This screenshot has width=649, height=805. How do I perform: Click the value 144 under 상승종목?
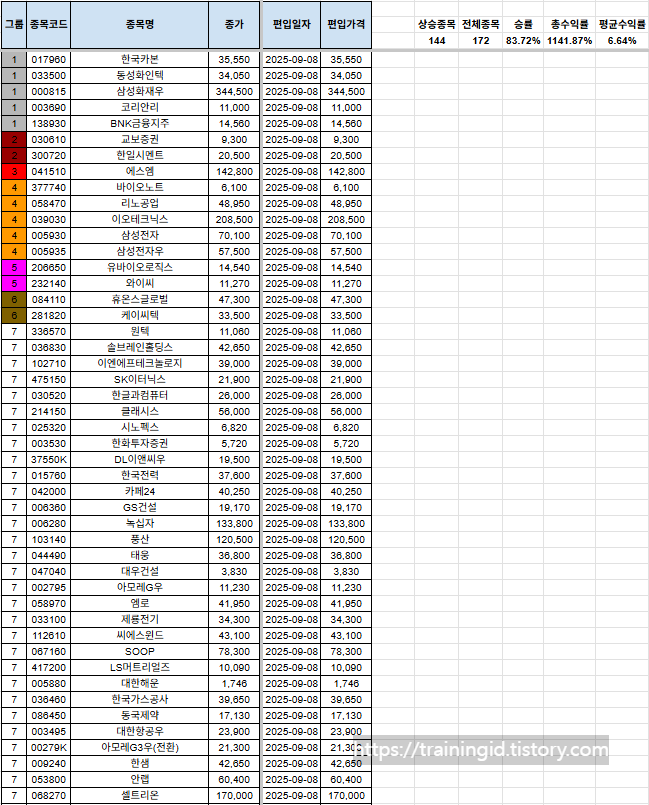click(x=436, y=41)
